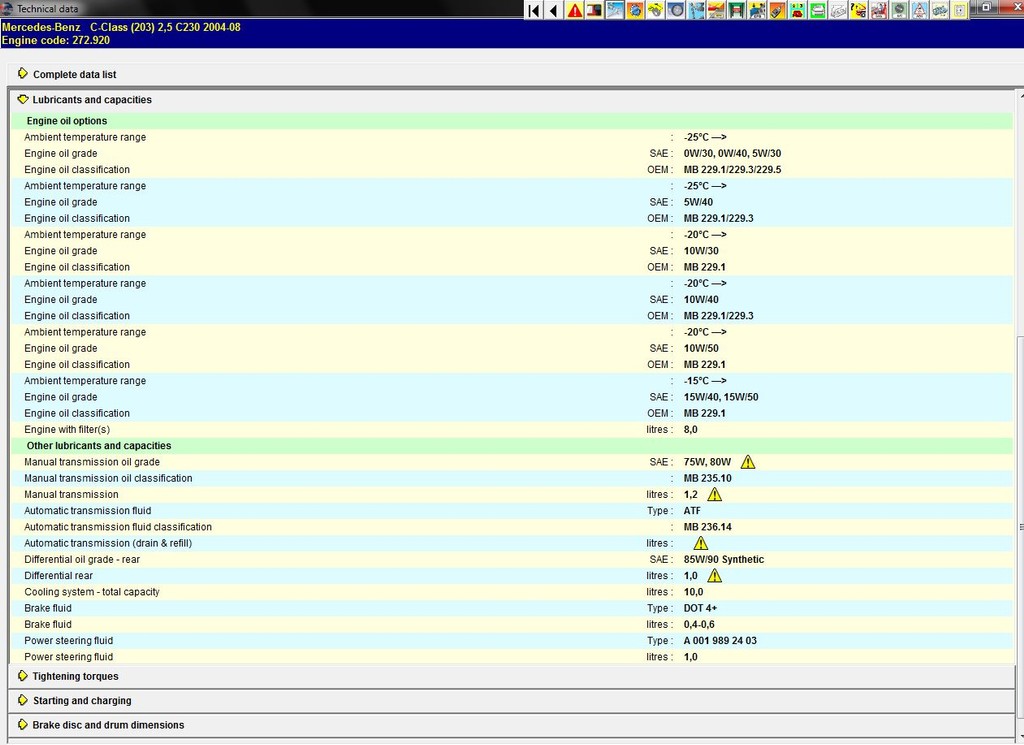
Task: Click the Engine oil options heading
Action: 67,121
